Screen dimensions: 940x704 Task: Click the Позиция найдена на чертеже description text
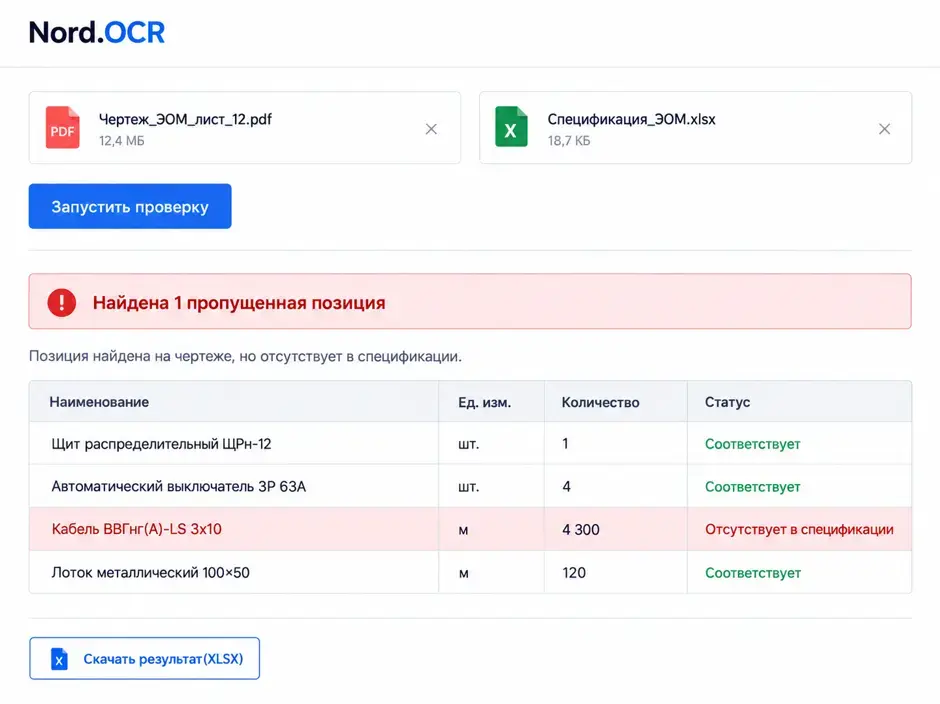click(x=245, y=356)
